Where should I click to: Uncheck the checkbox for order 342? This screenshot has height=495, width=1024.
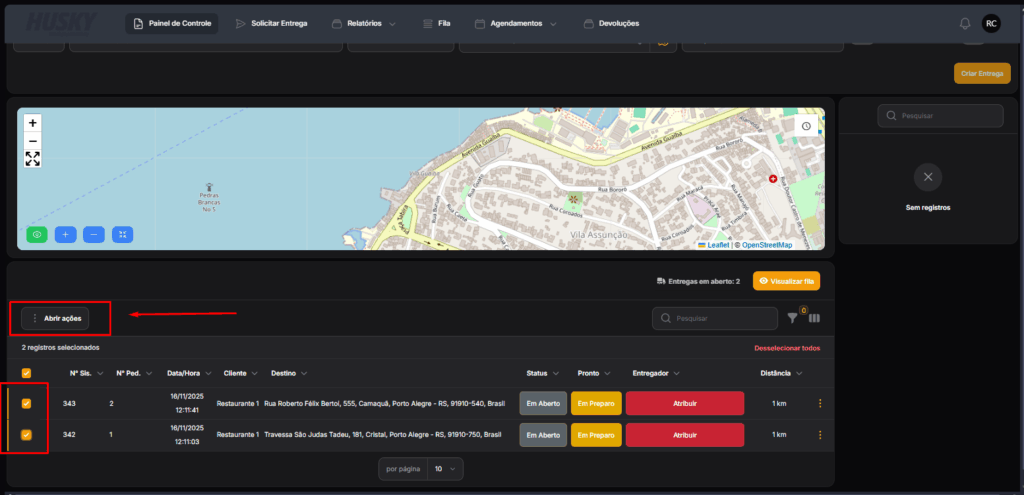(x=27, y=435)
